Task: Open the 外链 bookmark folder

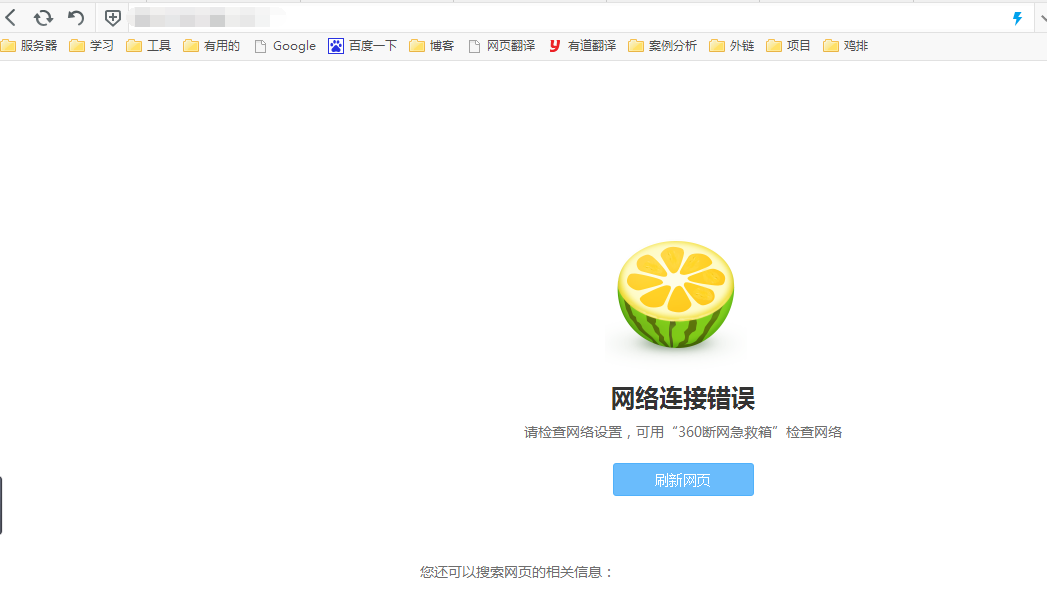Action: (x=731, y=46)
